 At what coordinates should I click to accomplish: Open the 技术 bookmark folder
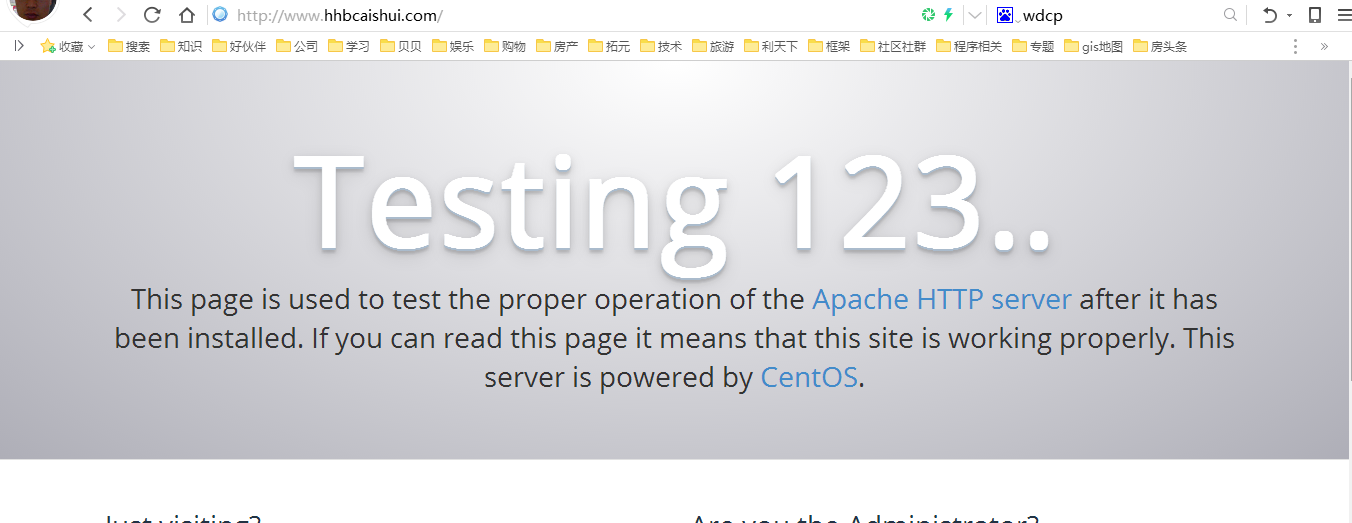point(661,46)
